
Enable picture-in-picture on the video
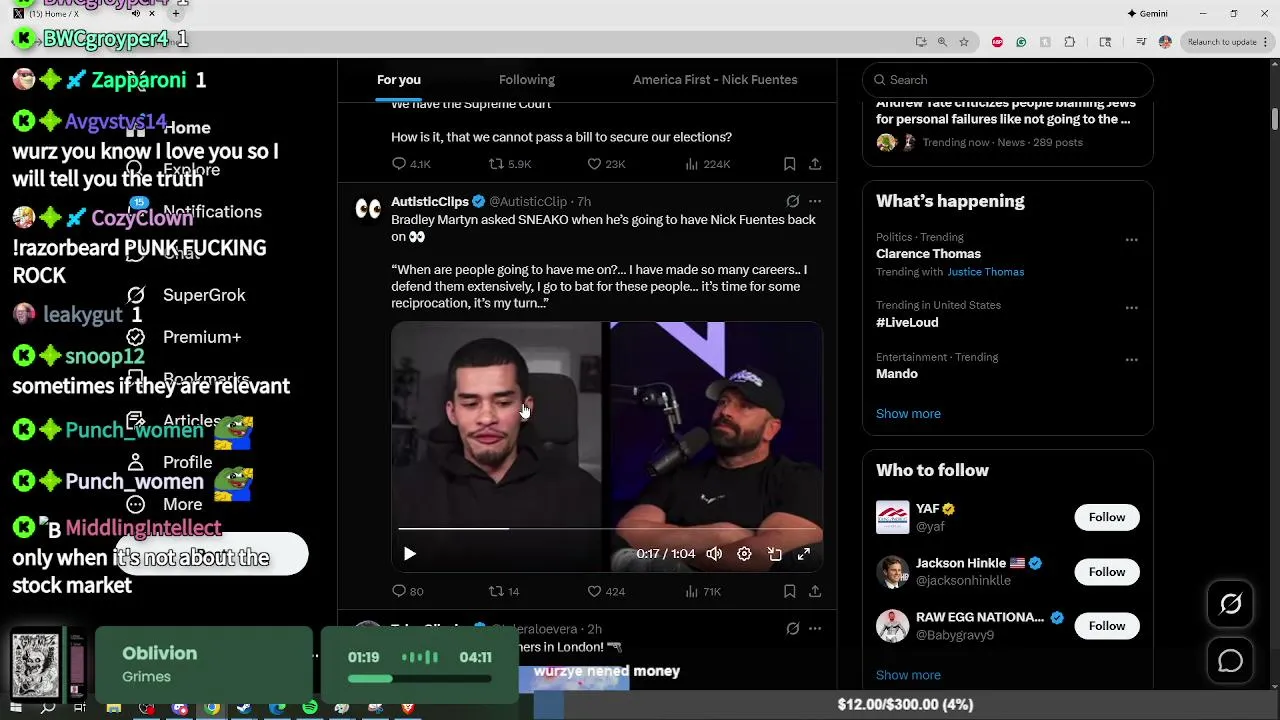(774, 554)
